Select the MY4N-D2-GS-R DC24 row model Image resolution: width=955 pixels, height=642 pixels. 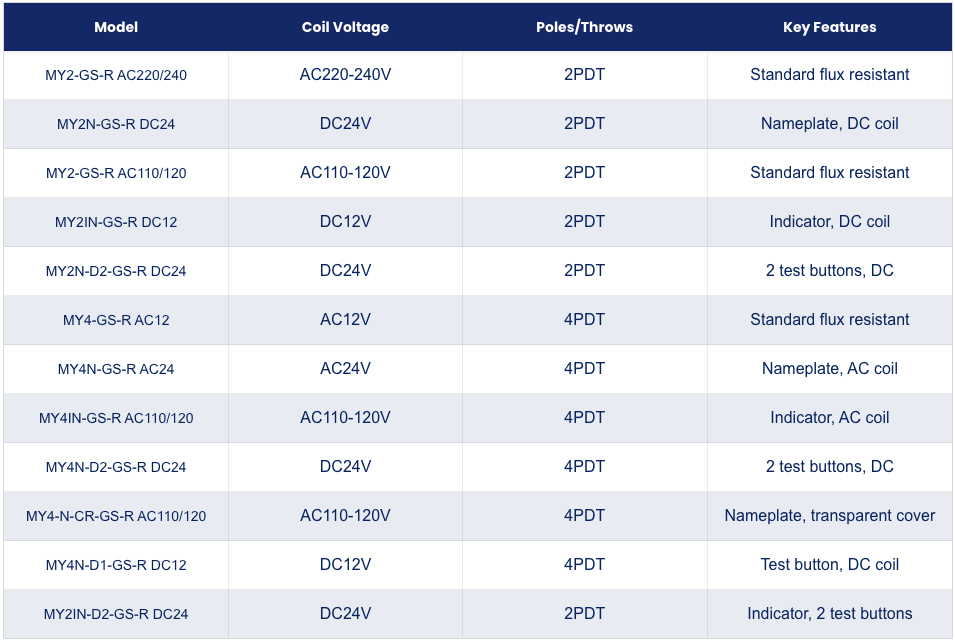click(116, 467)
